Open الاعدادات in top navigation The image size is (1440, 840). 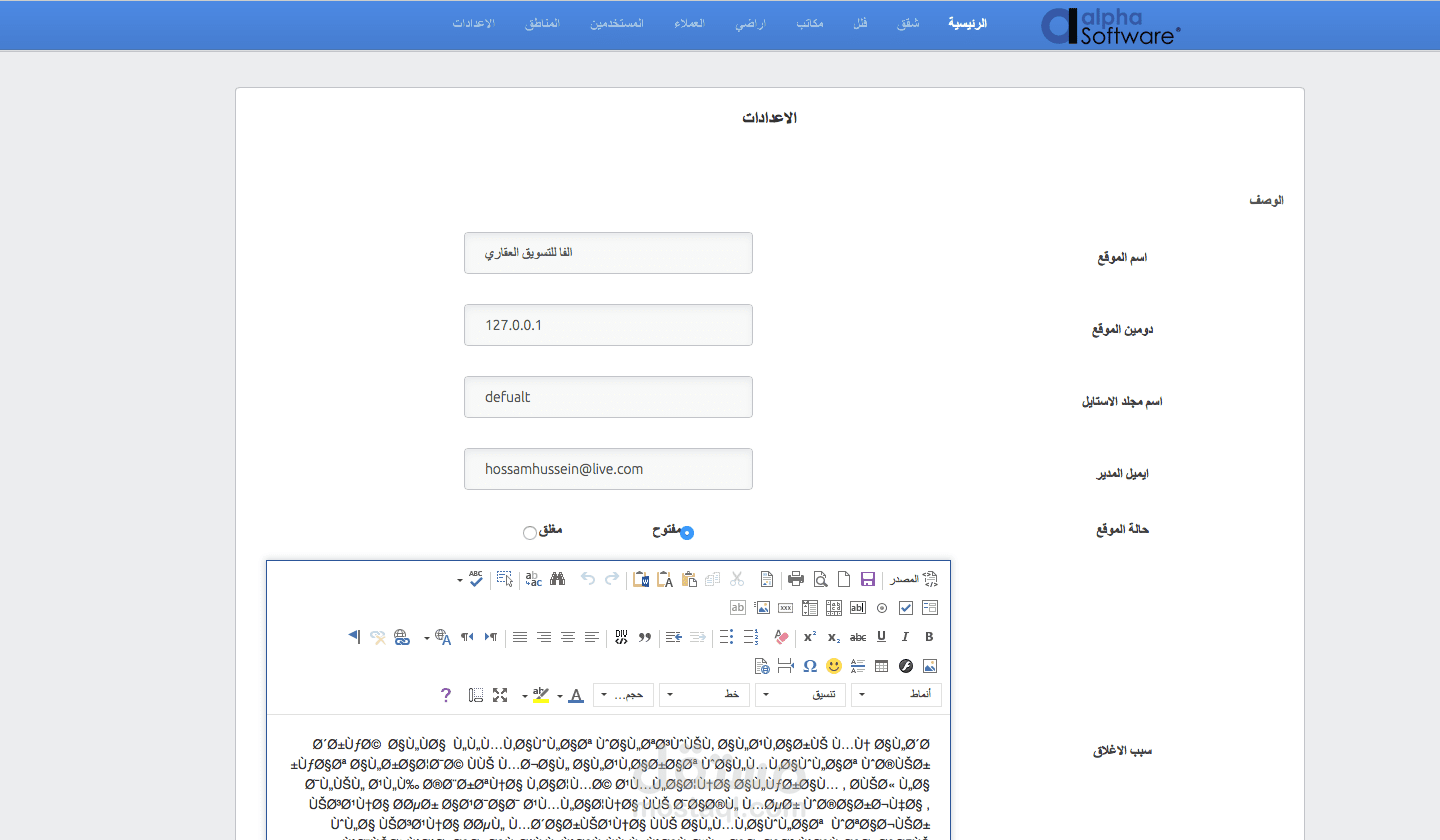pos(473,22)
